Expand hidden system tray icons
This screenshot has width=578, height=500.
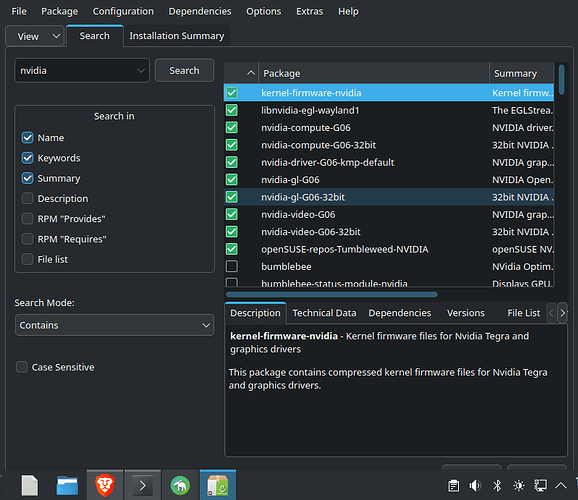pyautogui.click(x=561, y=486)
